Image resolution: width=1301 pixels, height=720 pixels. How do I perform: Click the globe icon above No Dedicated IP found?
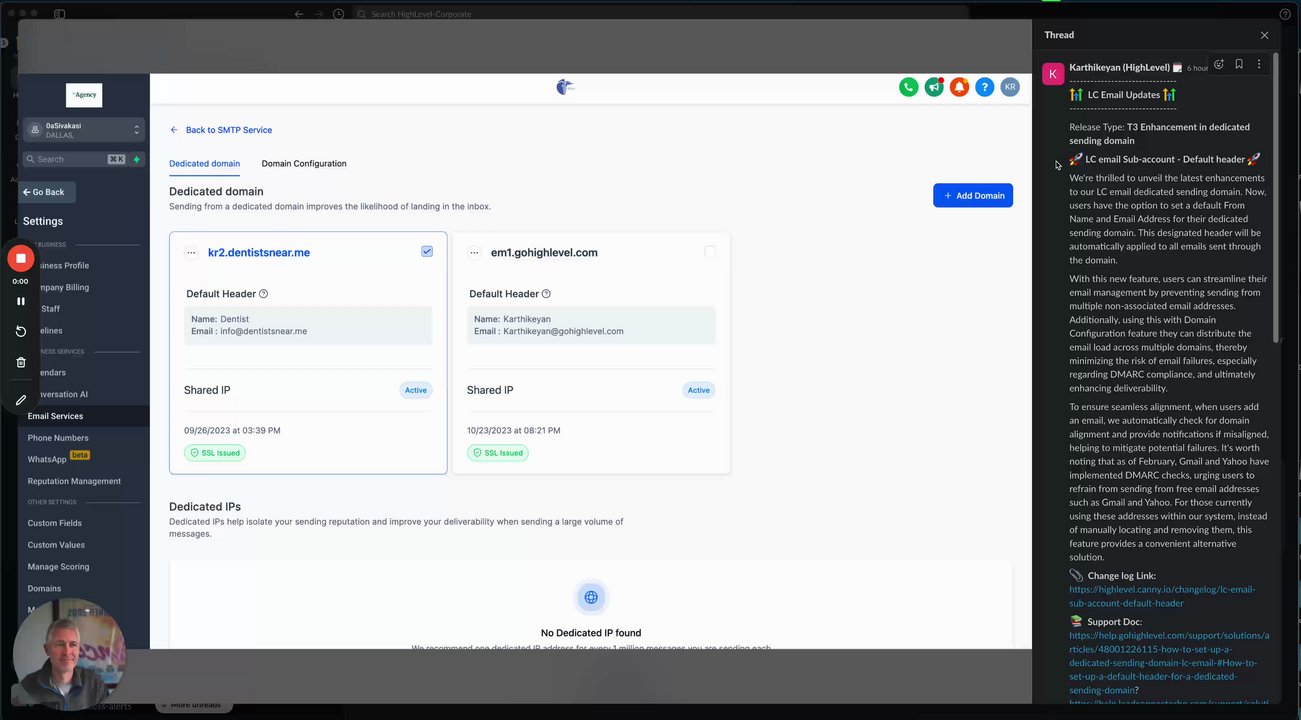591,597
